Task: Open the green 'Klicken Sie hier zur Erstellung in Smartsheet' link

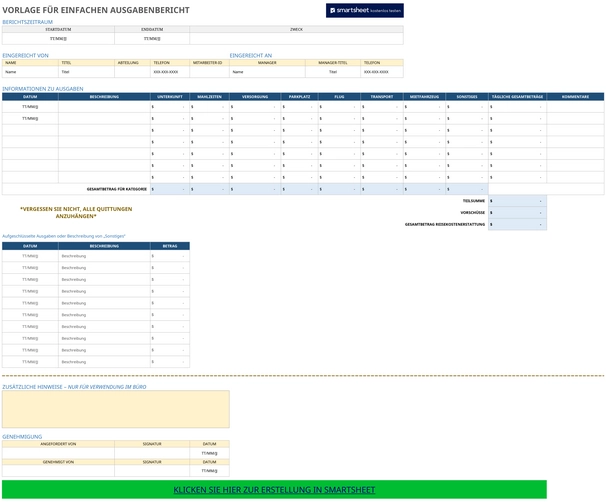Action: point(274,490)
